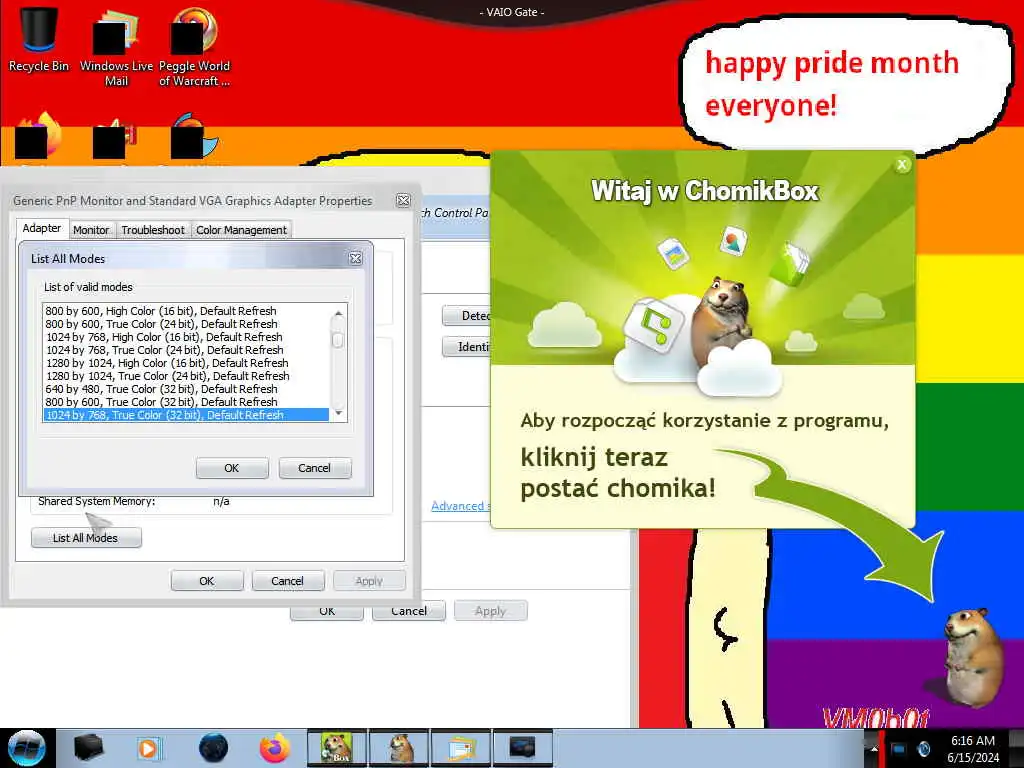Click the greyed Apply in Adapter Properties
1024x768 pixels.
[x=369, y=581]
